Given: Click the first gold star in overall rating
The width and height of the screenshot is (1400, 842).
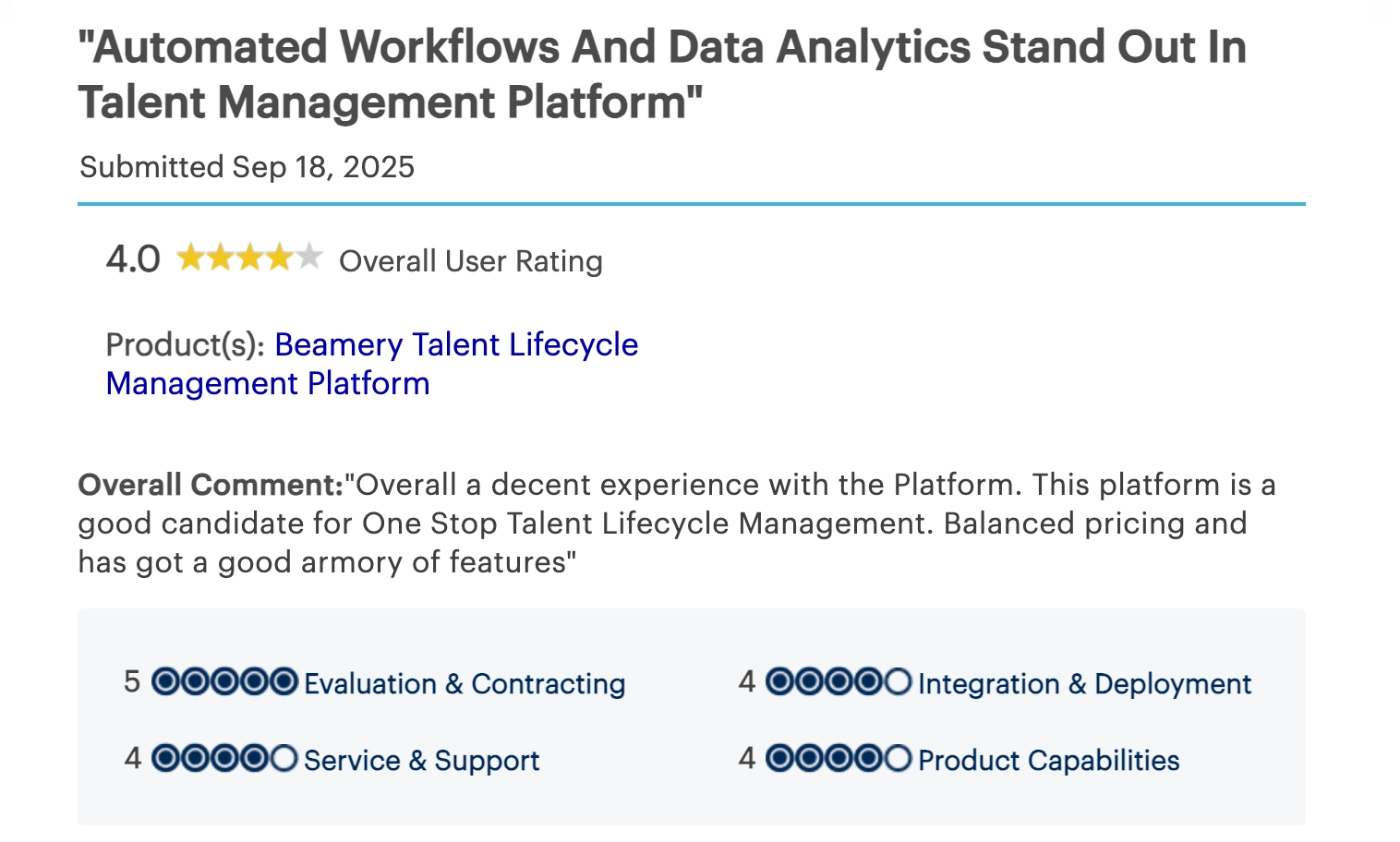Looking at the screenshot, I should click(x=190, y=258).
